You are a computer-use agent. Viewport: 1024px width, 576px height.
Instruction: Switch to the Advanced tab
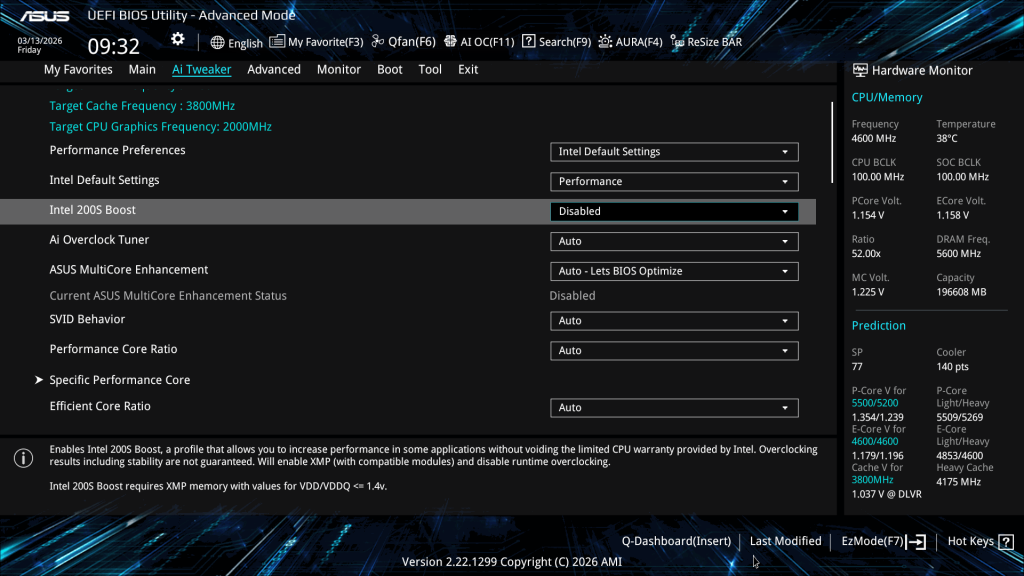pos(274,69)
